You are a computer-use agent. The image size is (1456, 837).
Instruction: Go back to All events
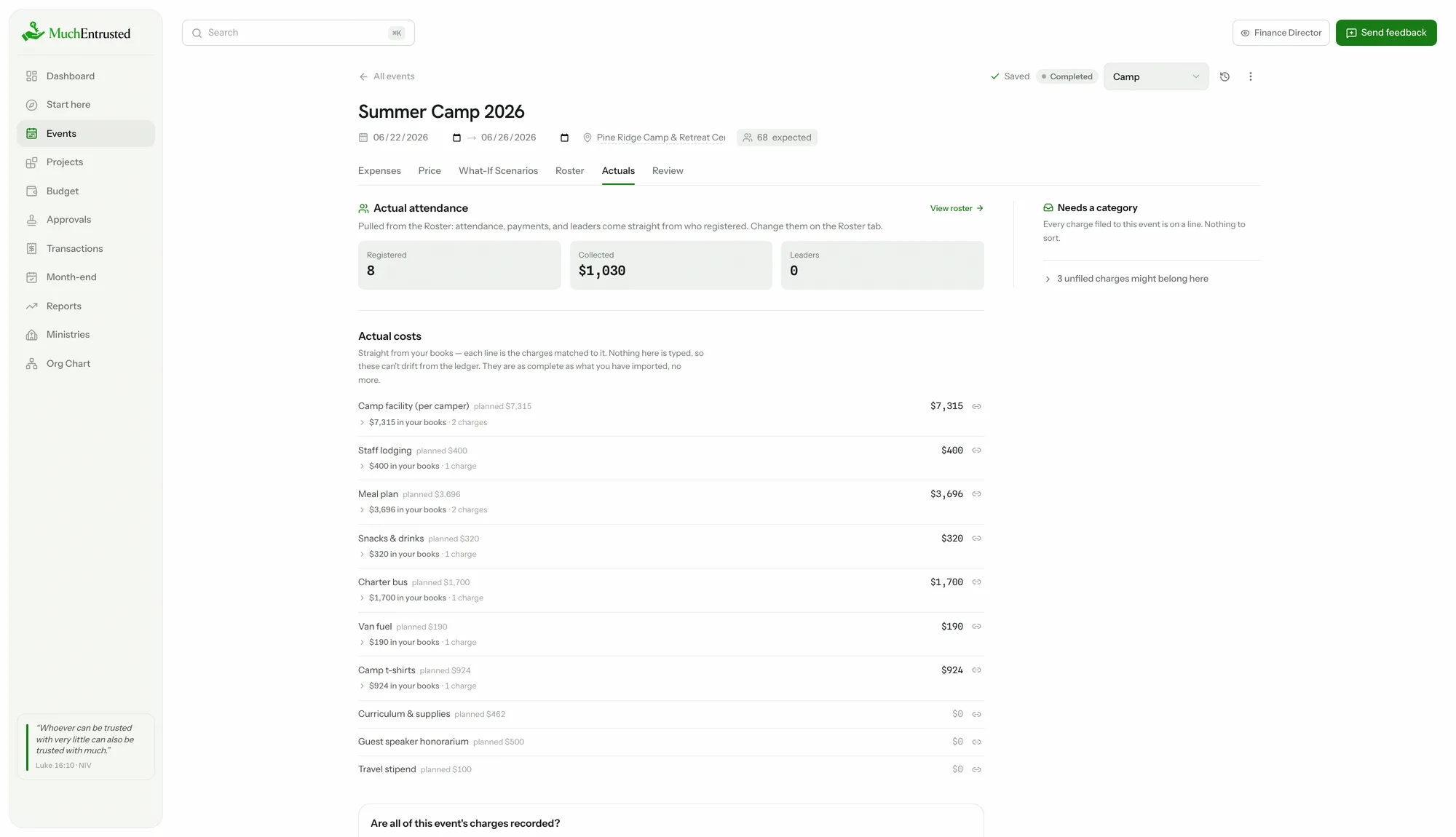387,76
